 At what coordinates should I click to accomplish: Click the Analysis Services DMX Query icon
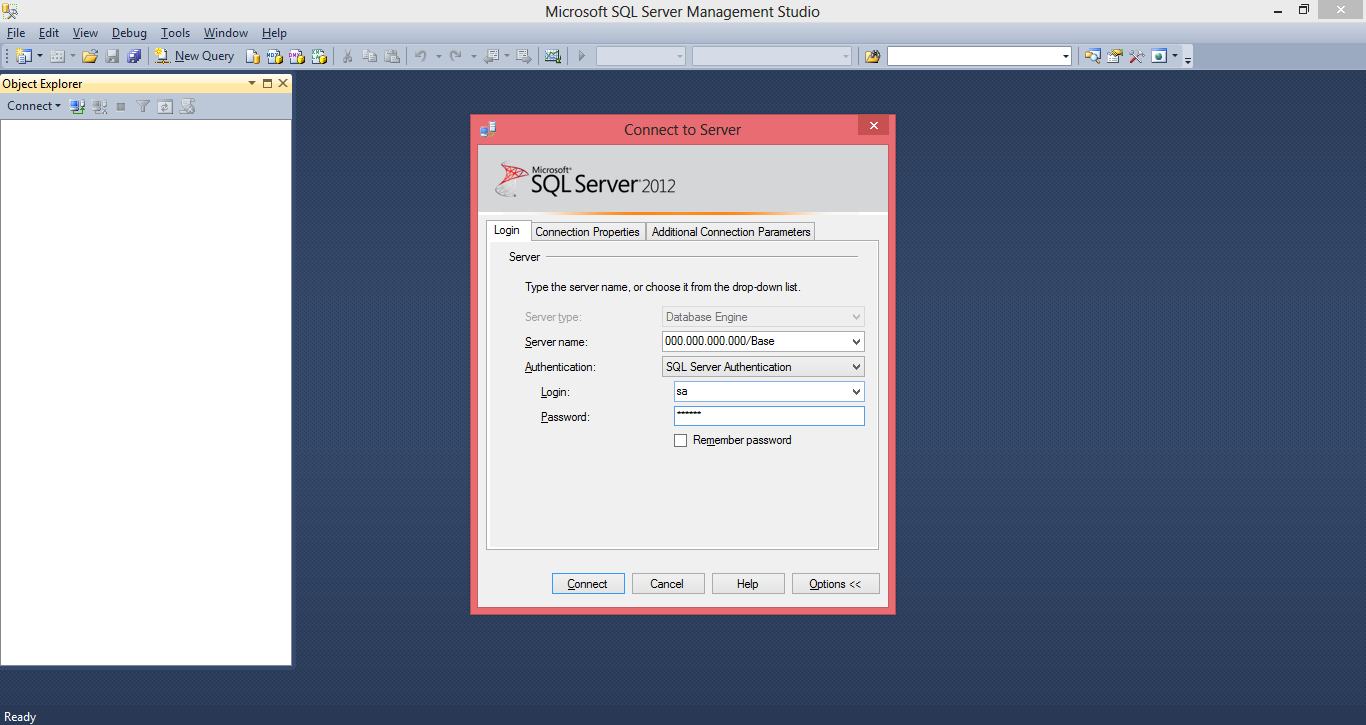pos(297,56)
